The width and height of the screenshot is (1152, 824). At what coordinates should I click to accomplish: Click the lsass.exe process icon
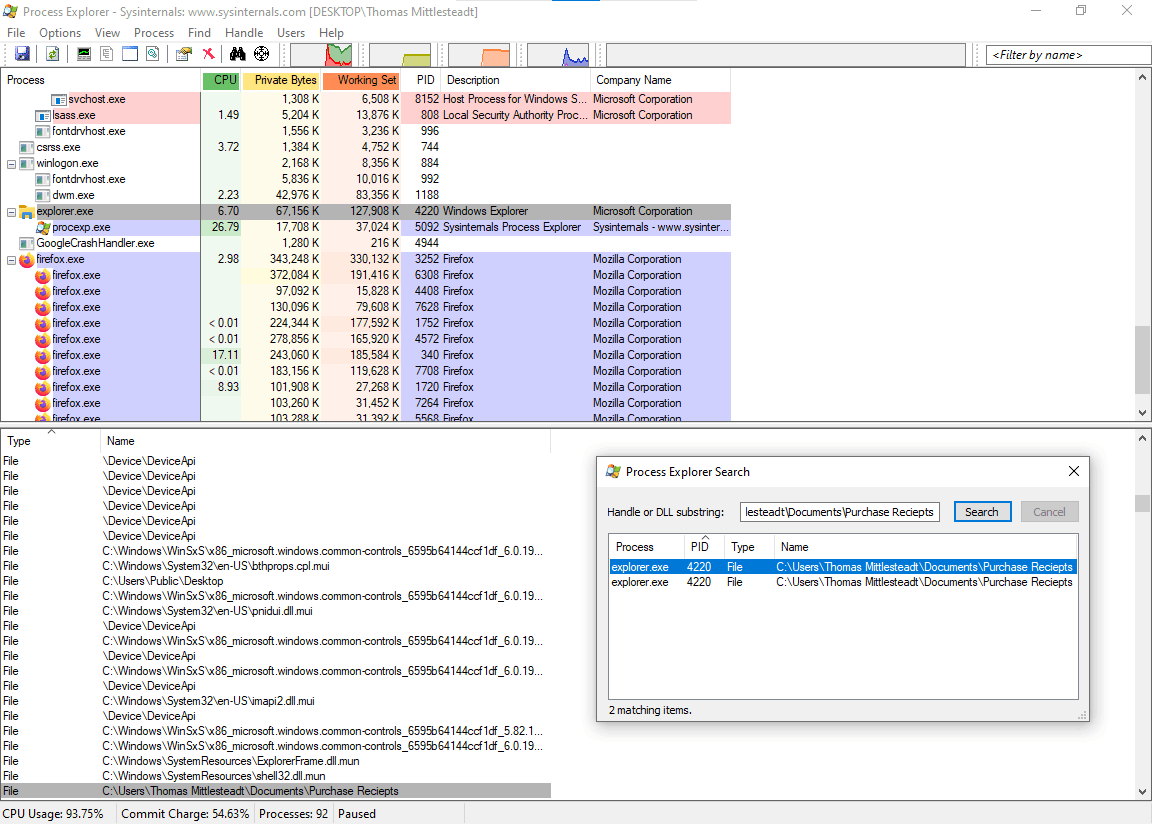(43, 115)
